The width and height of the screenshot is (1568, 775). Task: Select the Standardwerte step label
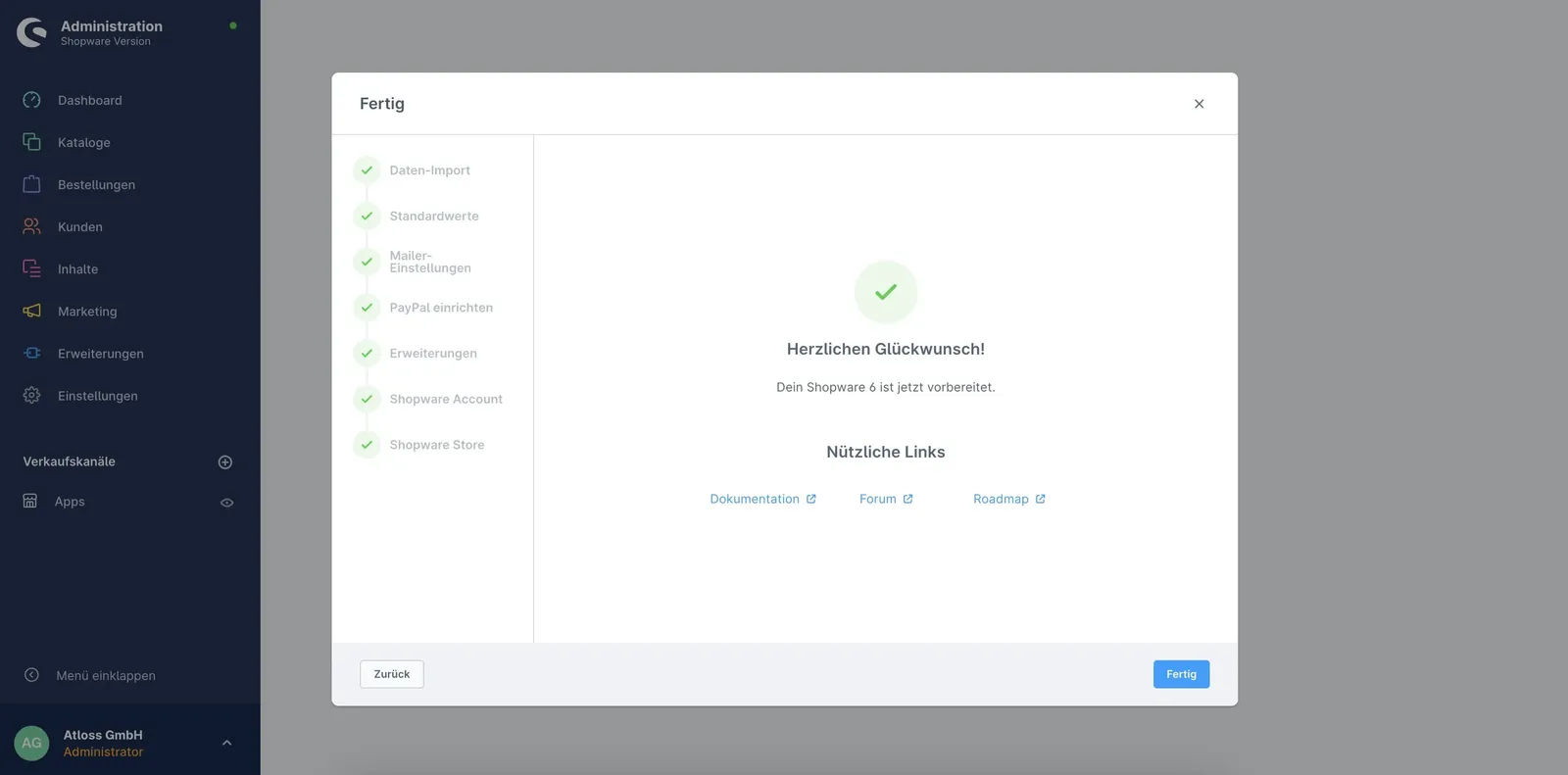pyautogui.click(x=434, y=216)
